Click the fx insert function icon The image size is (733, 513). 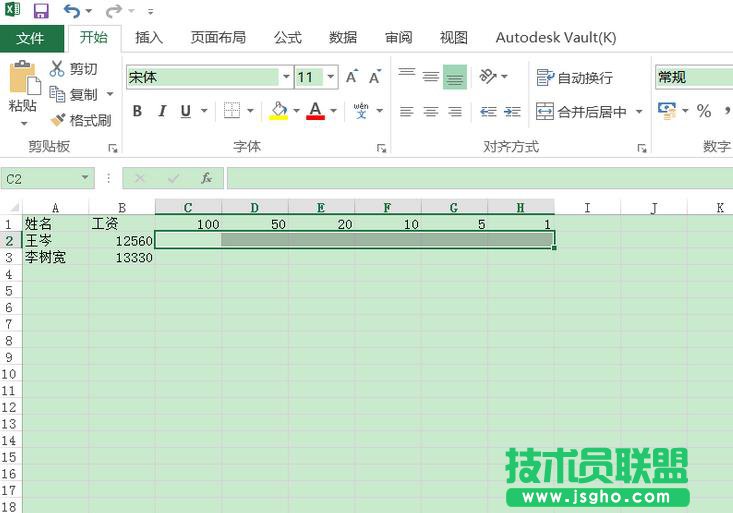coord(207,178)
